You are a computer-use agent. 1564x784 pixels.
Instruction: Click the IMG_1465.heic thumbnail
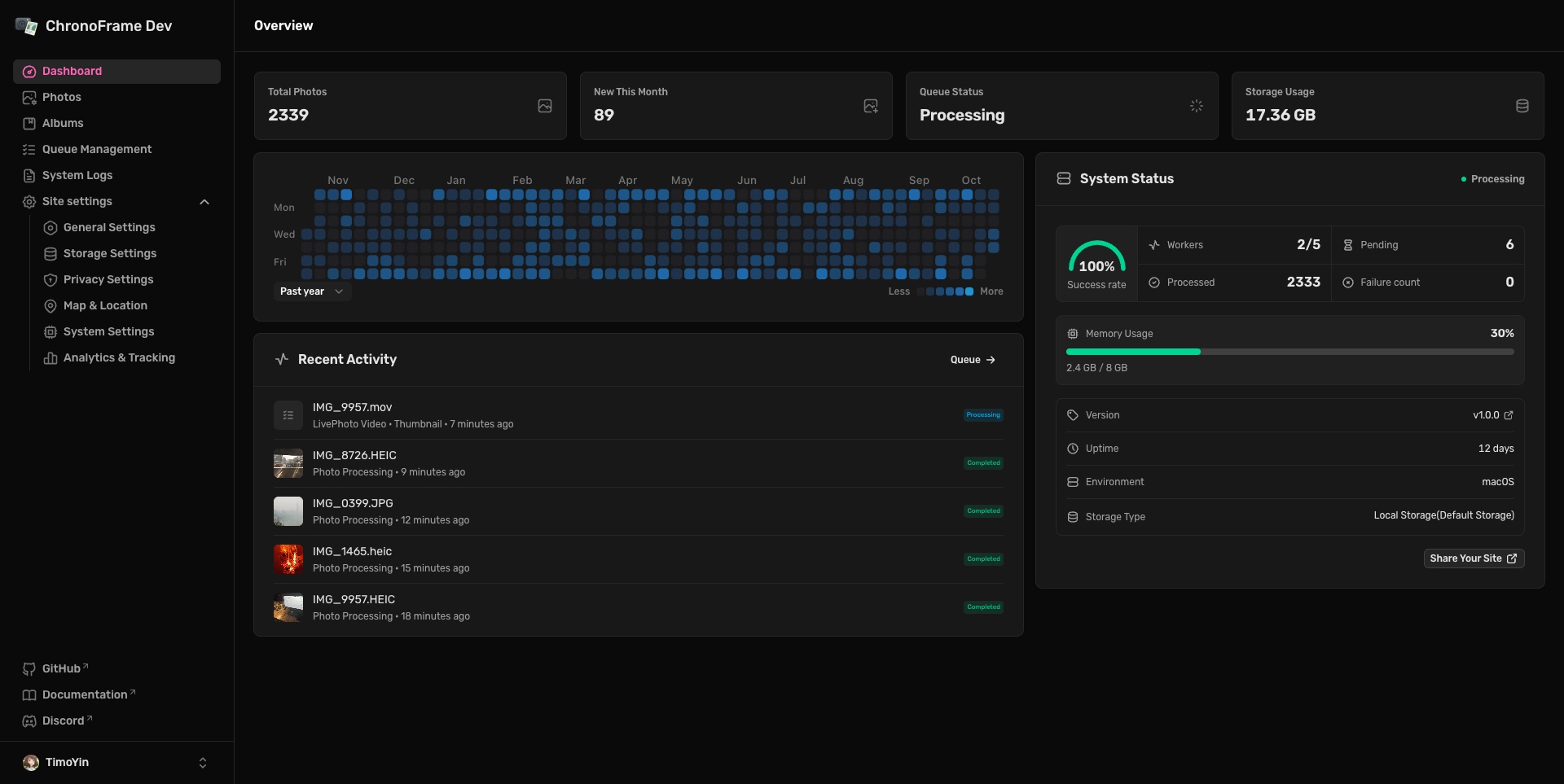click(x=288, y=559)
